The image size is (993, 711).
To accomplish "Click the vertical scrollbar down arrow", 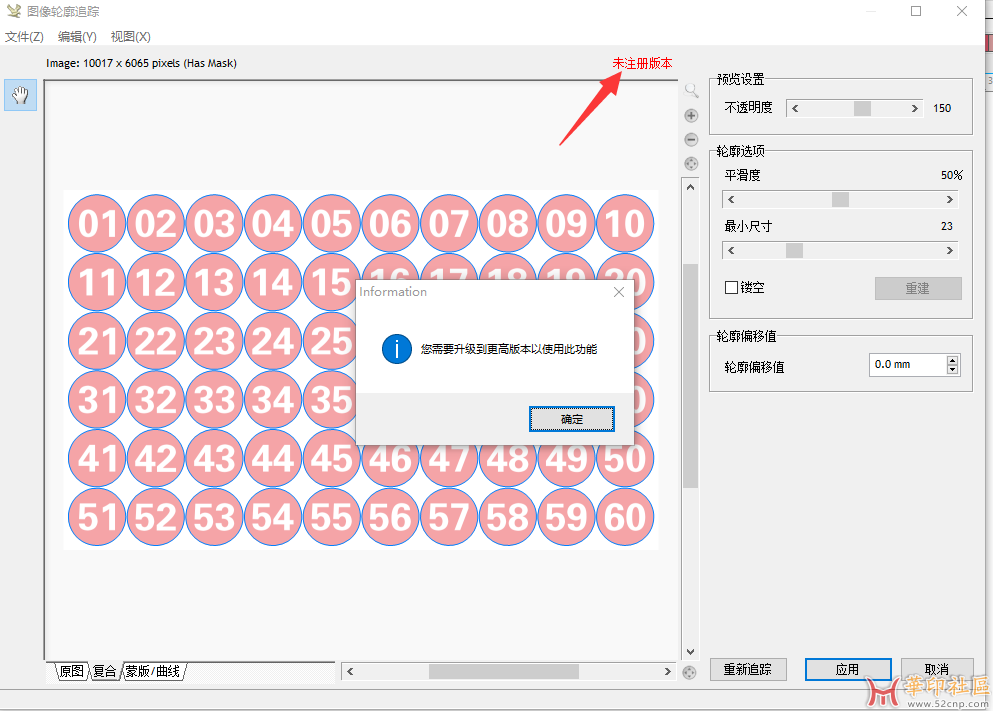I will click(690, 652).
